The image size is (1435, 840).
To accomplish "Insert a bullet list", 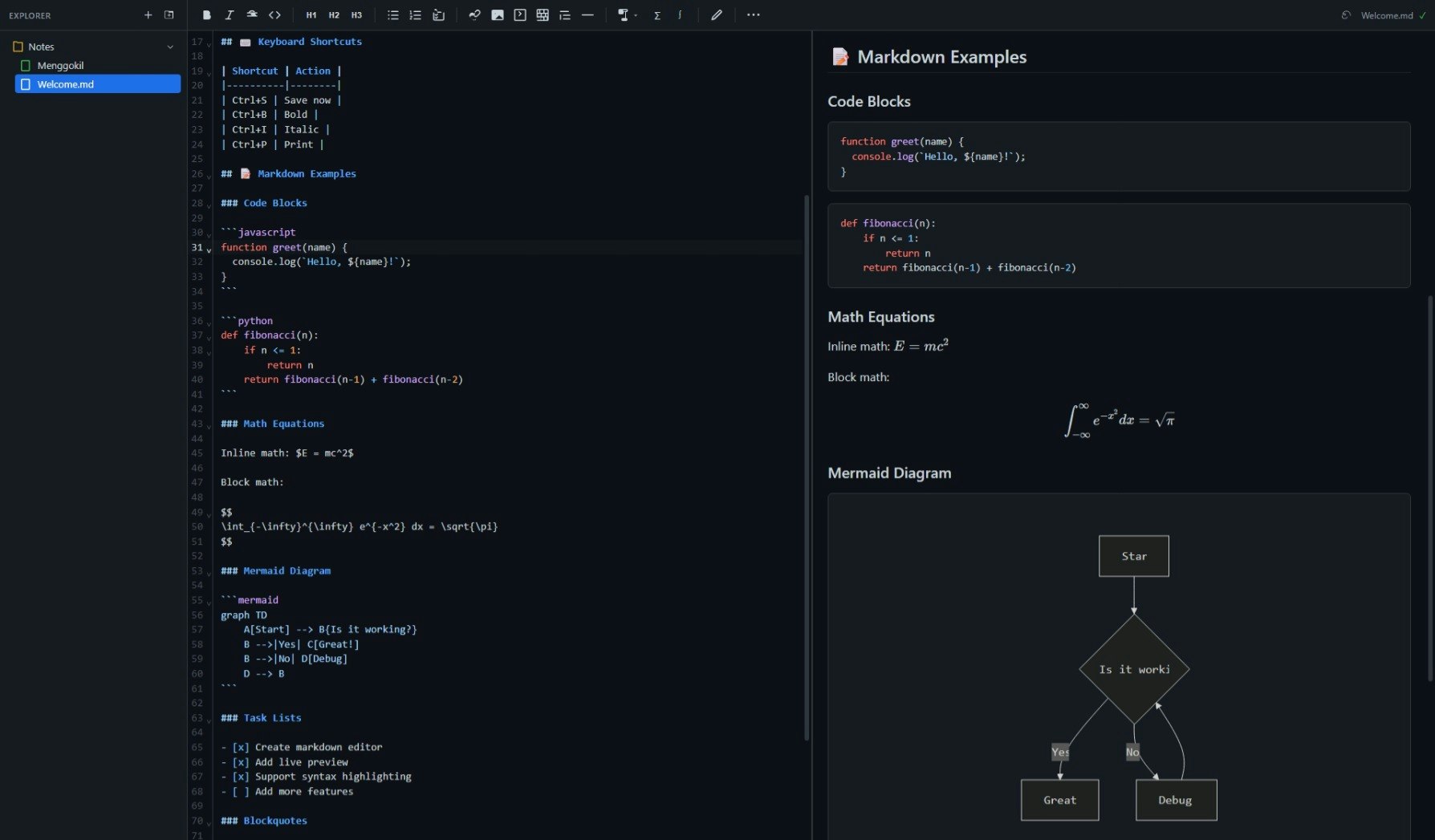I will pyautogui.click(x=392, y=14).
